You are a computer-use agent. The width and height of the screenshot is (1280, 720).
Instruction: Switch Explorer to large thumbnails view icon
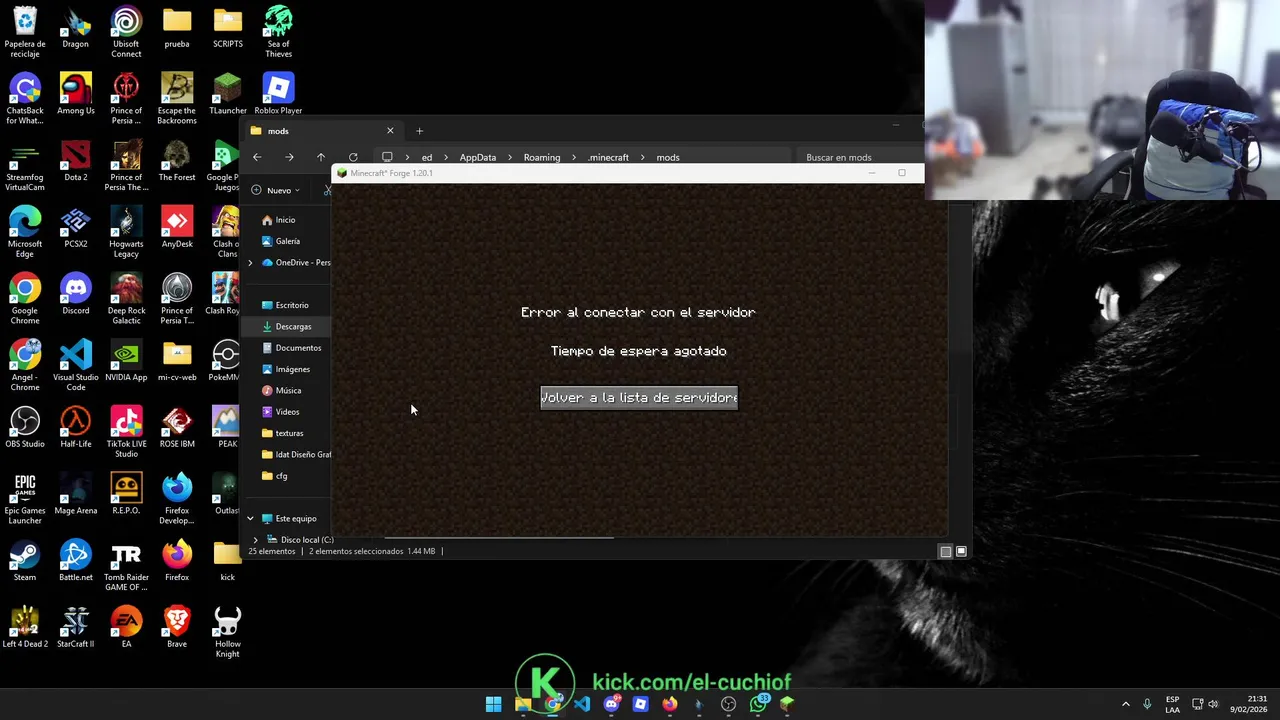961,551
